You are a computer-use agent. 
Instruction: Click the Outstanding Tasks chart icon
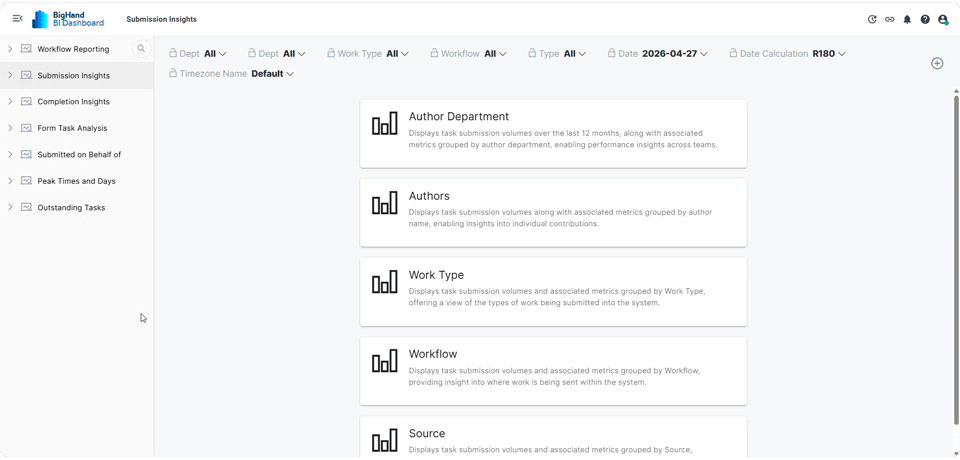click(x=26, y=207)
